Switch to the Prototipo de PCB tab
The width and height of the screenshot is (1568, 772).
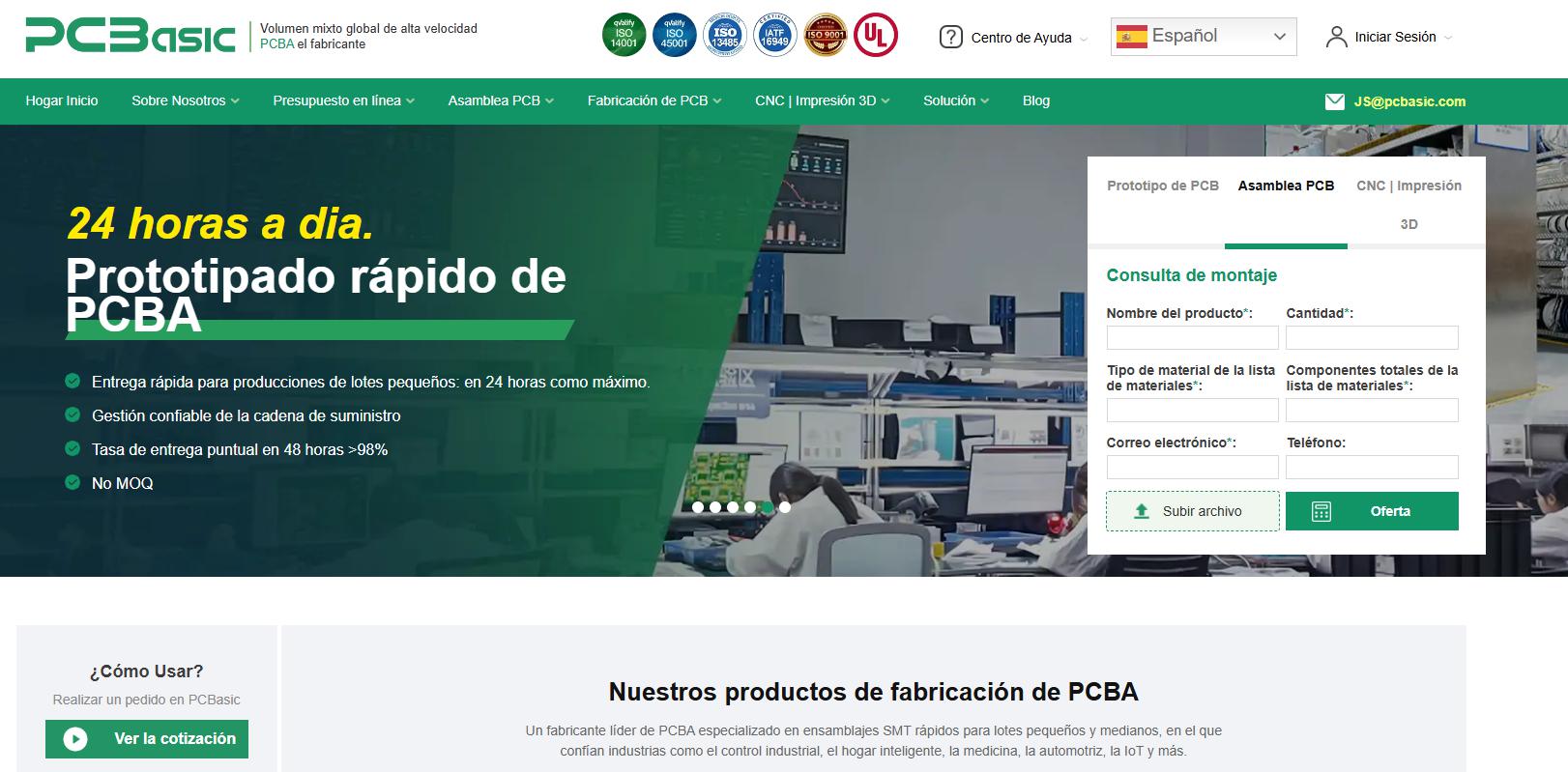(1162, 186)
